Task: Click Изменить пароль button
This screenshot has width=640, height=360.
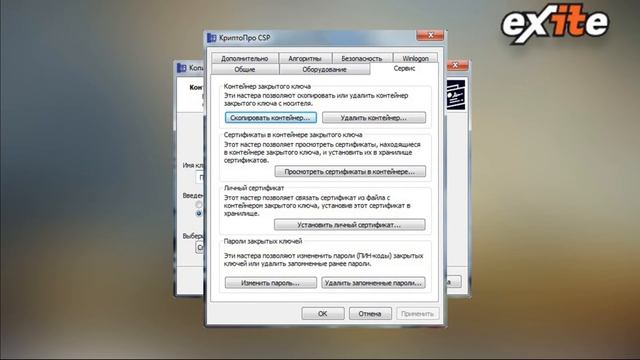Action: (271, 282)
